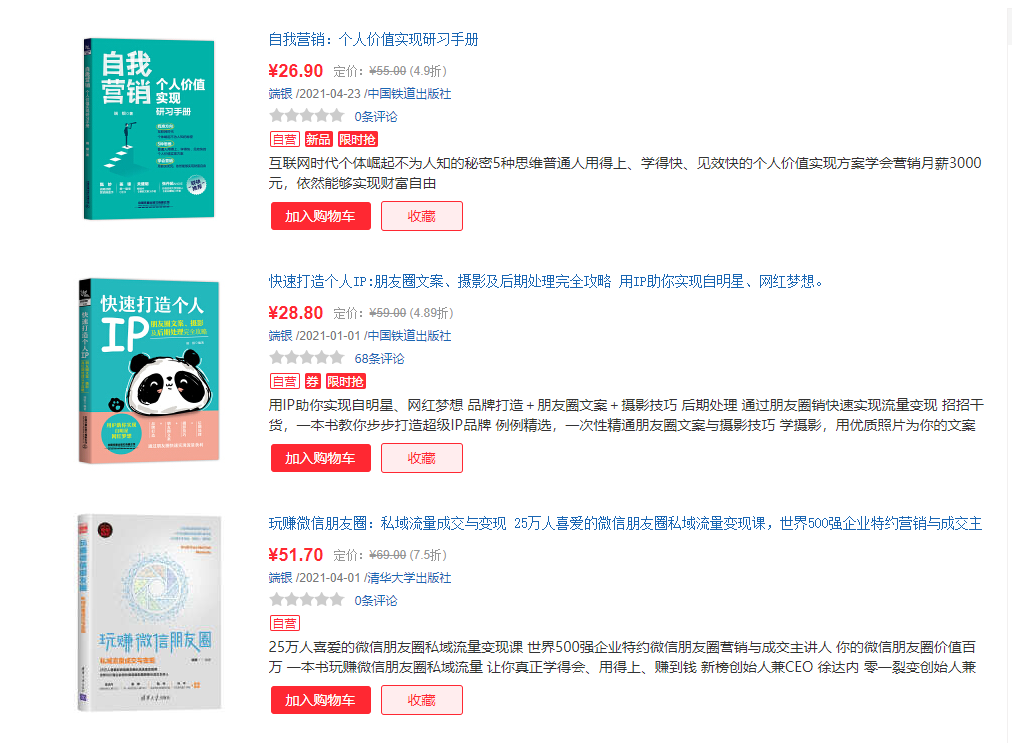Click the 自营 tag on the third book
The image size is (1012, 743).
click(285, 624)
